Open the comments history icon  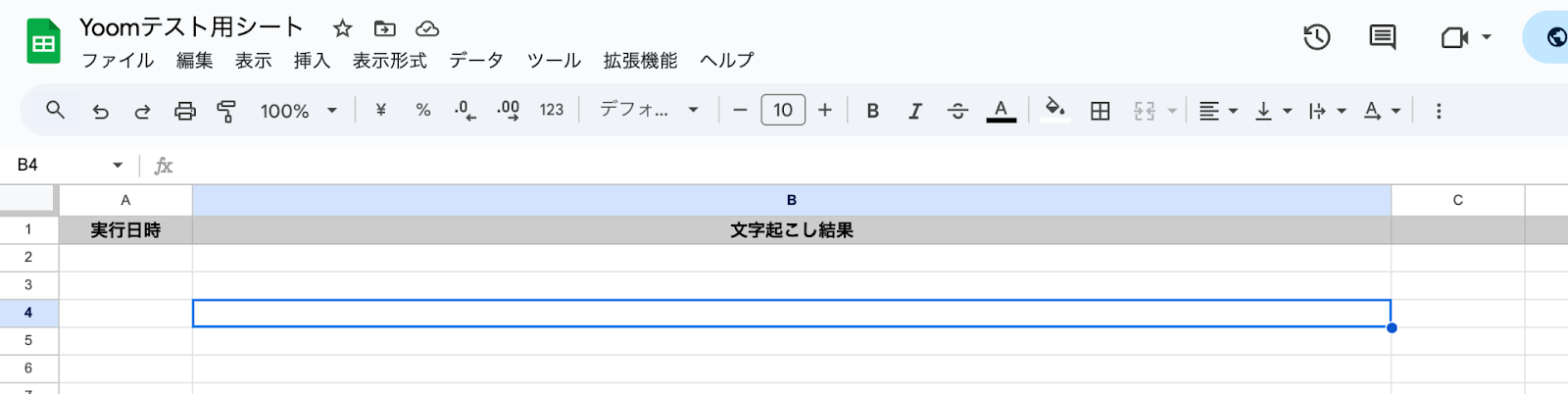1382,37
